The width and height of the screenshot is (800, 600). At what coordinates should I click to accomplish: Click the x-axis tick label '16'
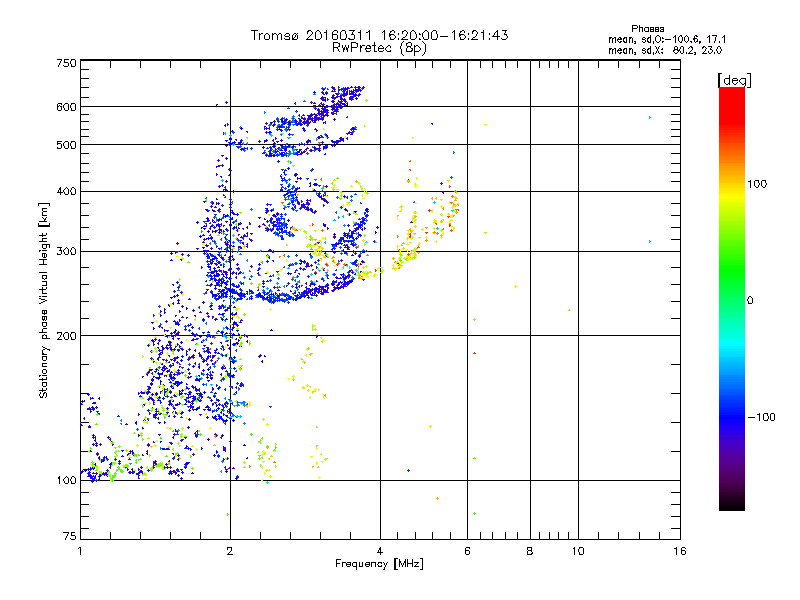(680, 551)
